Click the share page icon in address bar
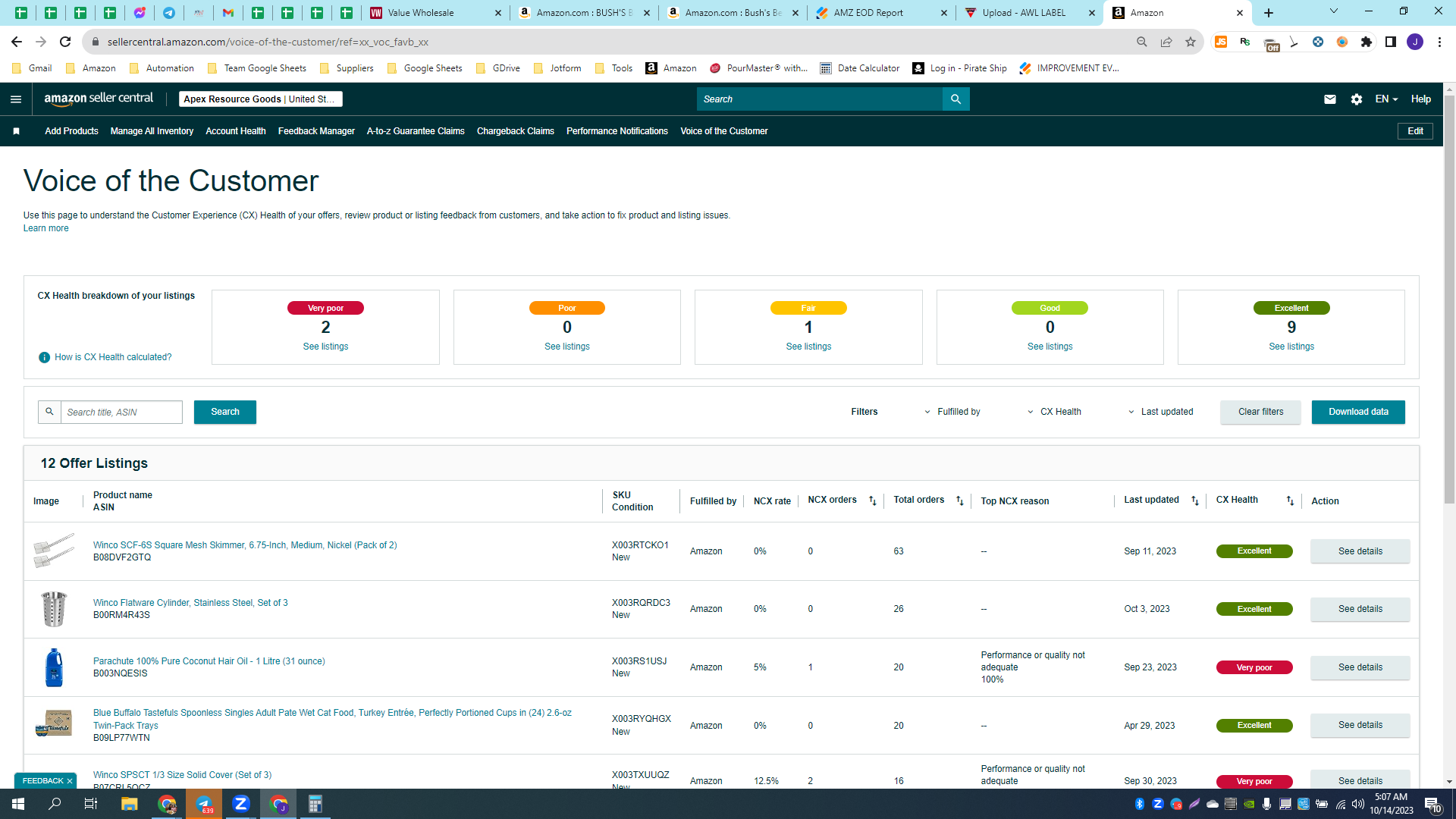The image size is (1456, 819). tap(1166, 42)
